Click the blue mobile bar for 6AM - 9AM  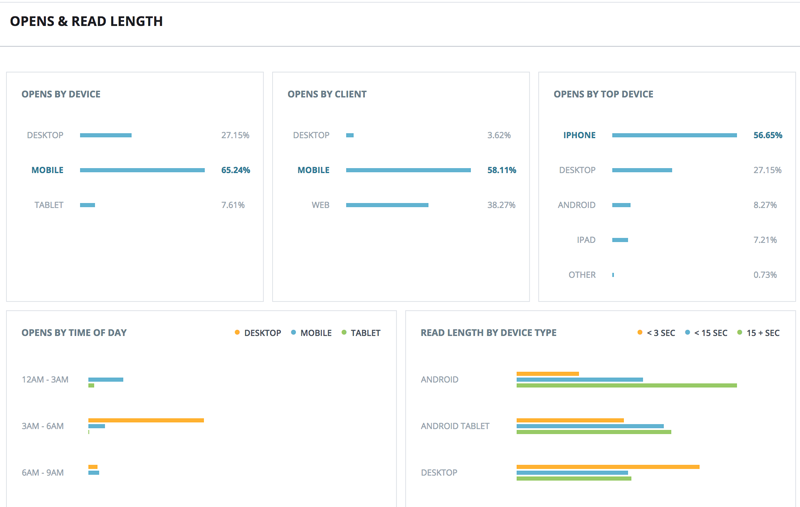[x=93, y=473]
